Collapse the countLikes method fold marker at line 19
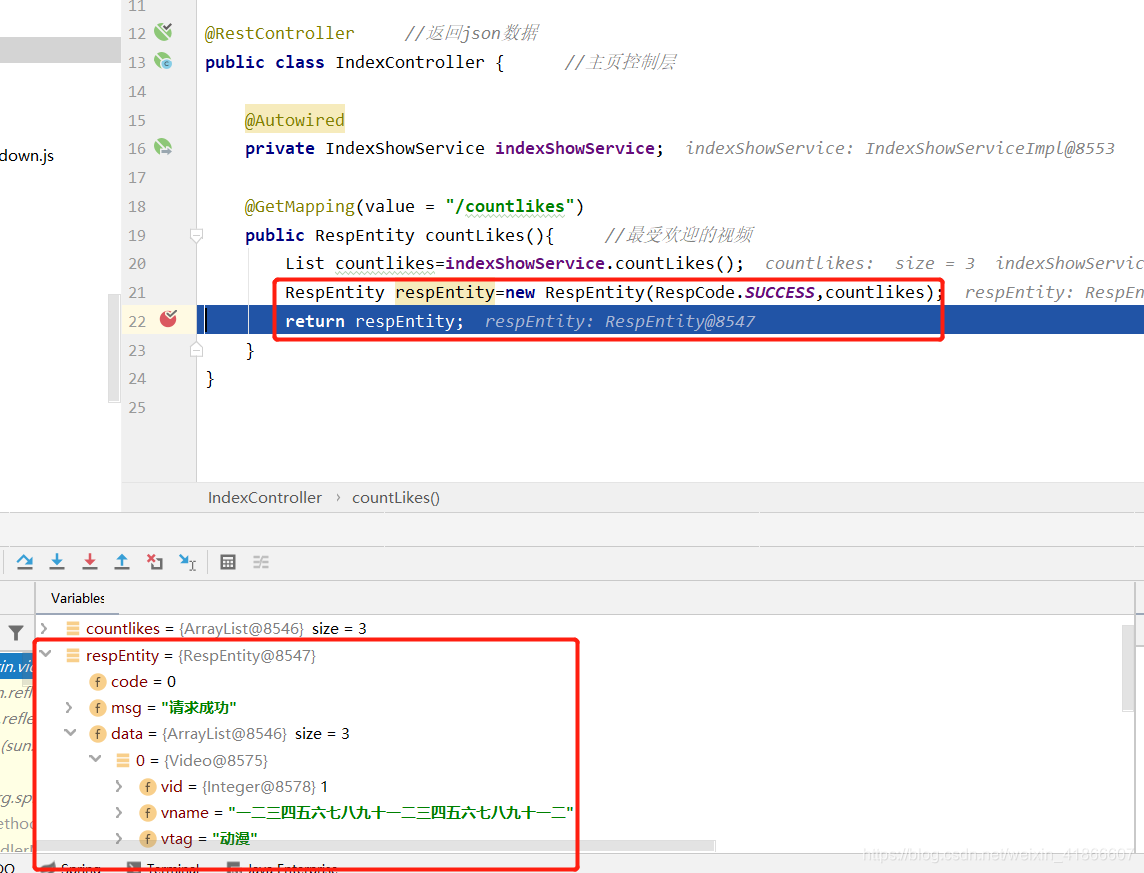Screen dimensions: 1144x873 196,236
